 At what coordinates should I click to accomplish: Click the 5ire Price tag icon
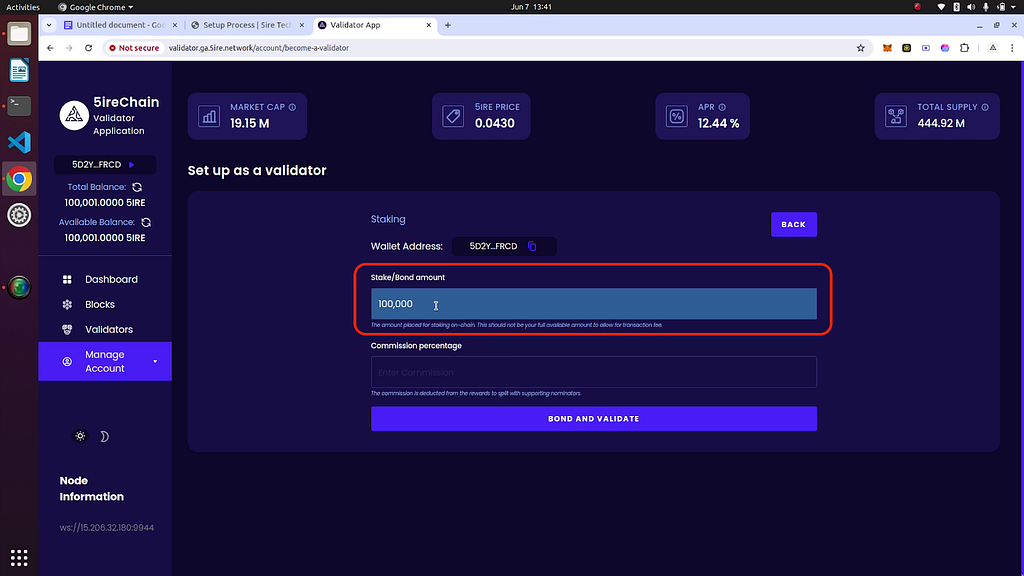click(453, 116)
